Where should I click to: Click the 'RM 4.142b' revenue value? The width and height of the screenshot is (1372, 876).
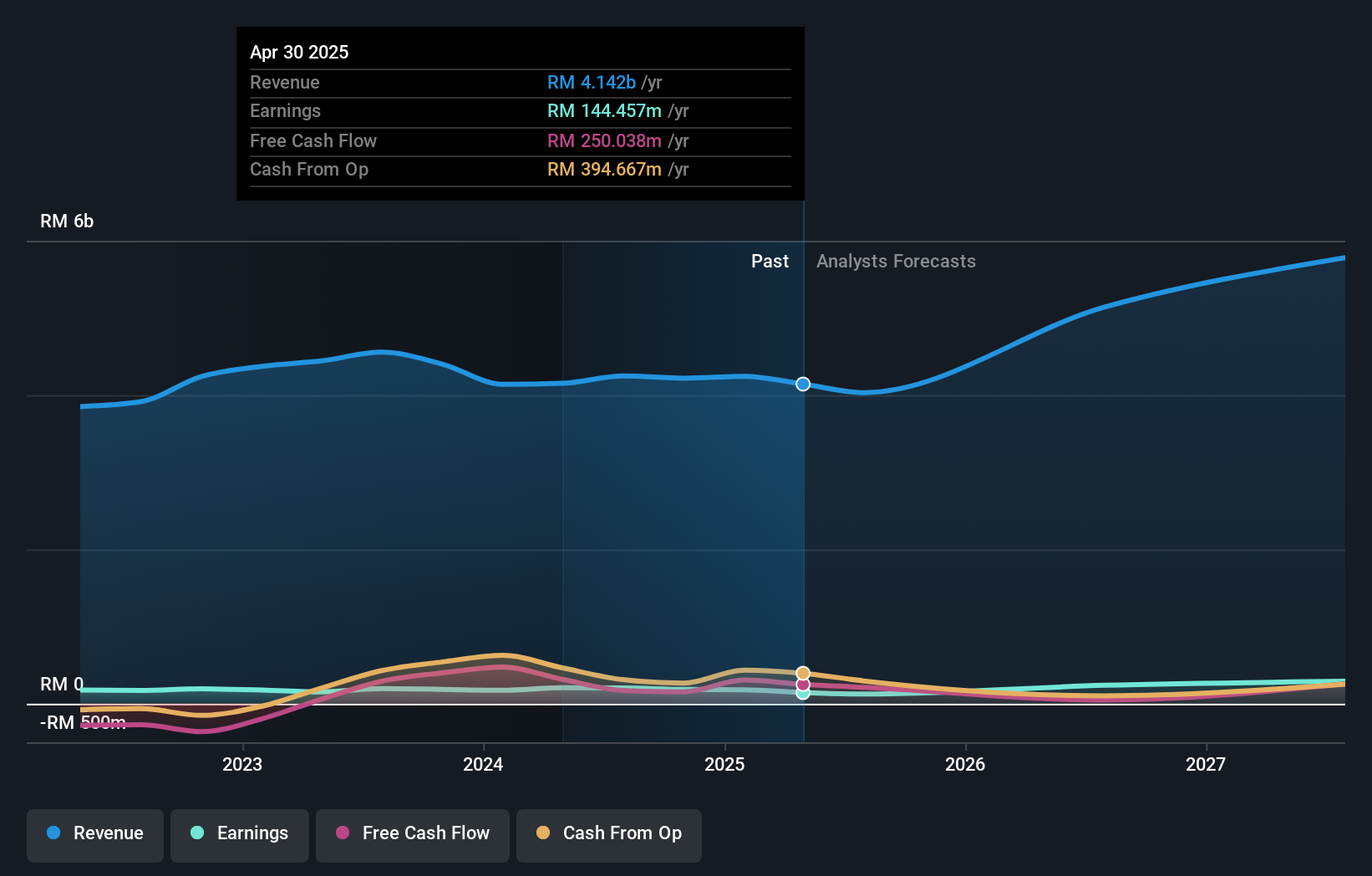(592, 83)
